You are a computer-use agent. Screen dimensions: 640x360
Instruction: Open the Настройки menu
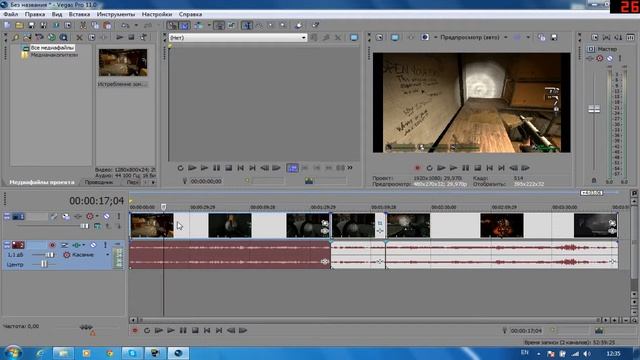tap(157, 14)
